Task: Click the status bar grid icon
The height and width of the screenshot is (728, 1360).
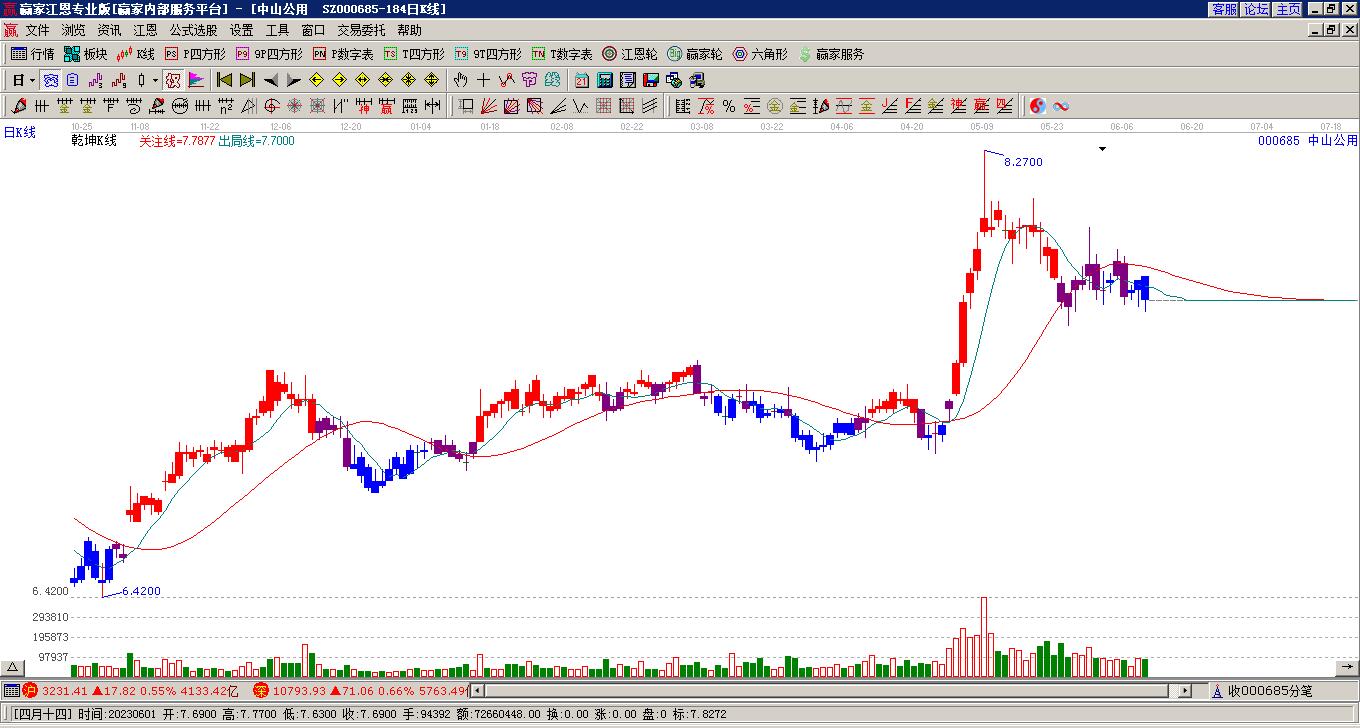Action: [11, 690]
